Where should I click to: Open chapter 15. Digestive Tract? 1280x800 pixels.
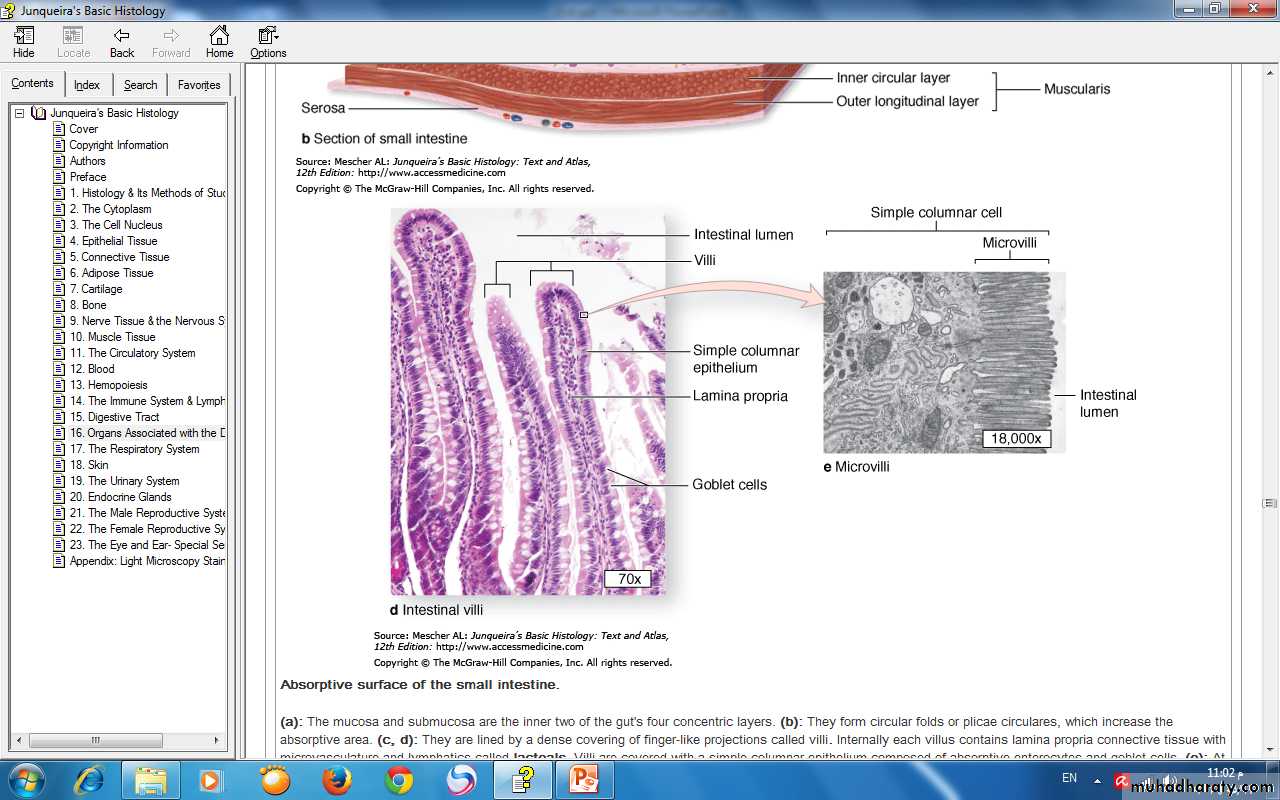[114, 417]
